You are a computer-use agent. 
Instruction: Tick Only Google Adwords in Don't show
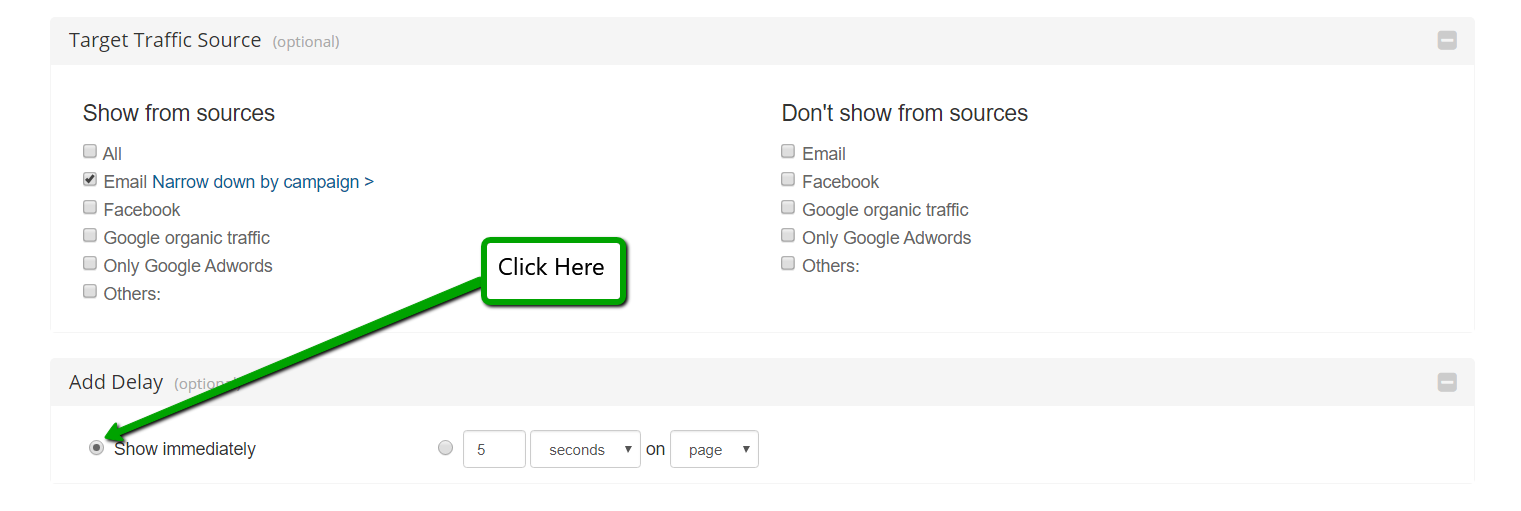[788, 236]
